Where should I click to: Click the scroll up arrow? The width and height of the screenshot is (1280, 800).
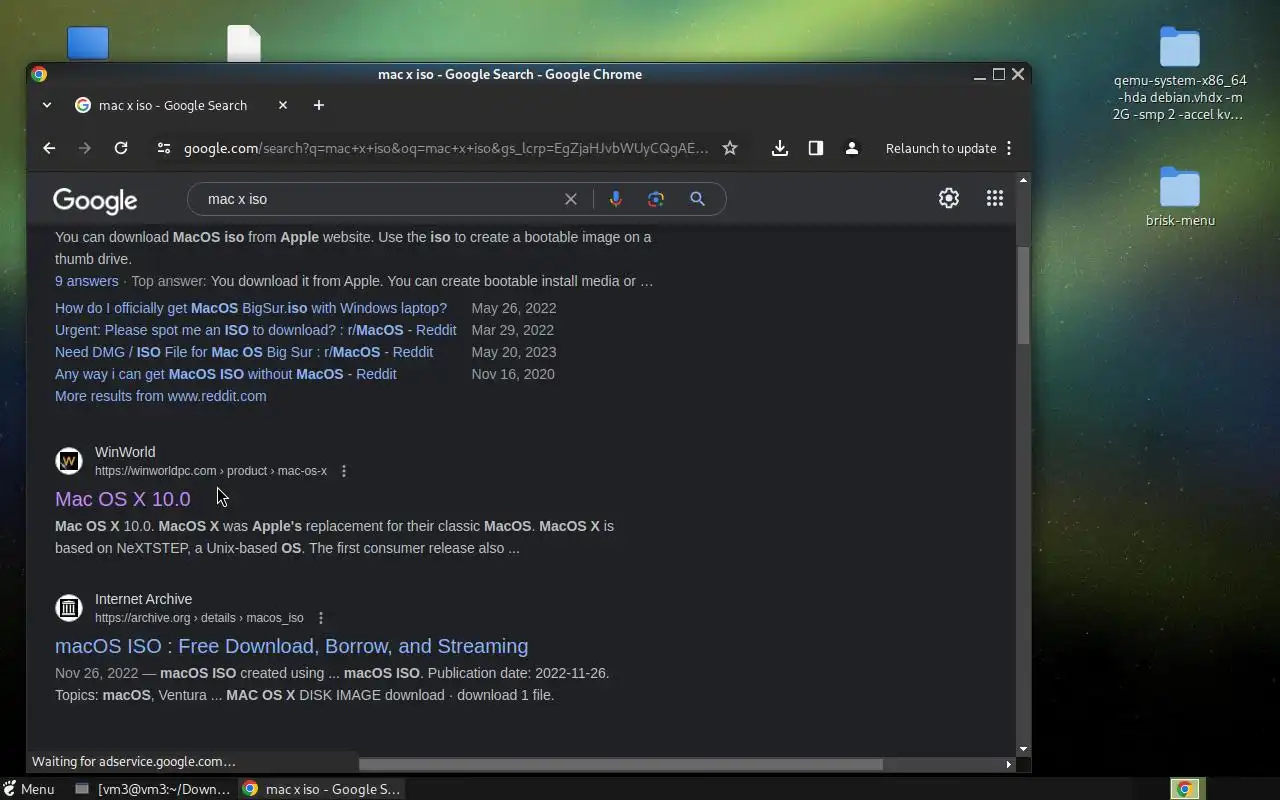1023,180
